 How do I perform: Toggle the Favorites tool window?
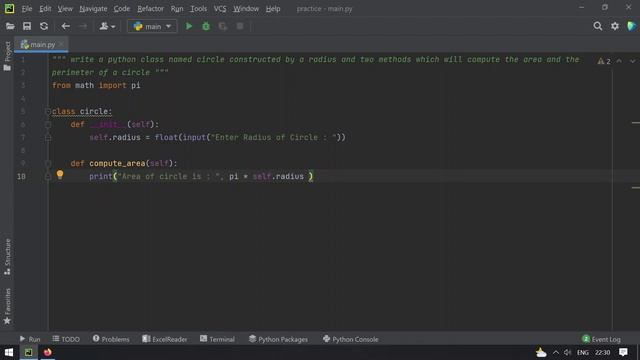(7, 306)
